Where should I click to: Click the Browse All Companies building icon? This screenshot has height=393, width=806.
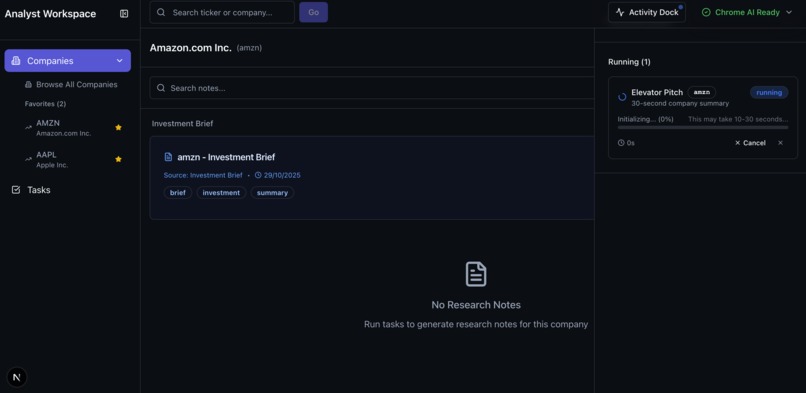(28, 84)
